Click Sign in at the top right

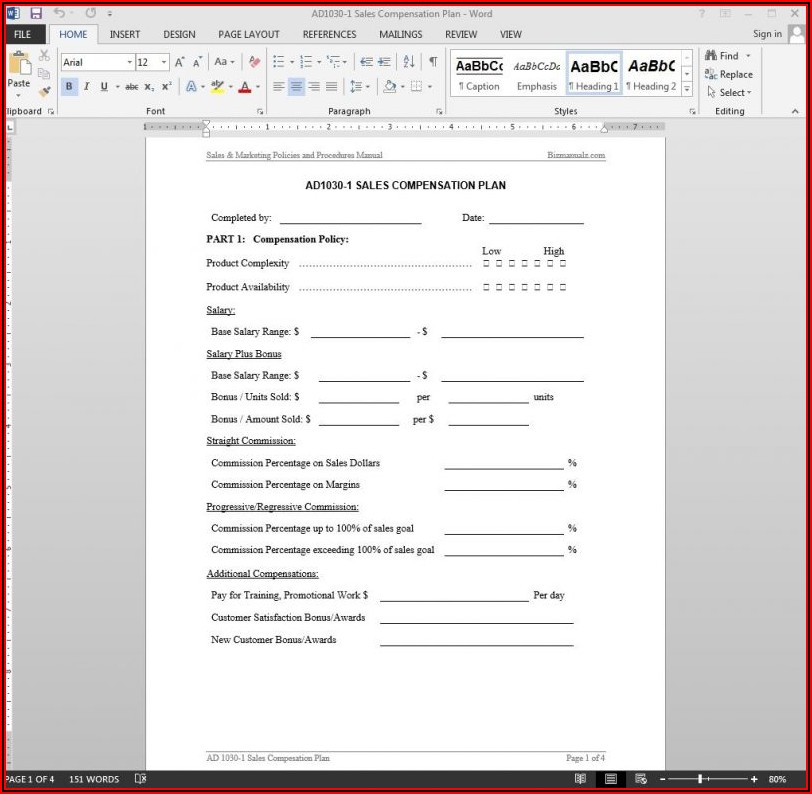click(767, 34)
